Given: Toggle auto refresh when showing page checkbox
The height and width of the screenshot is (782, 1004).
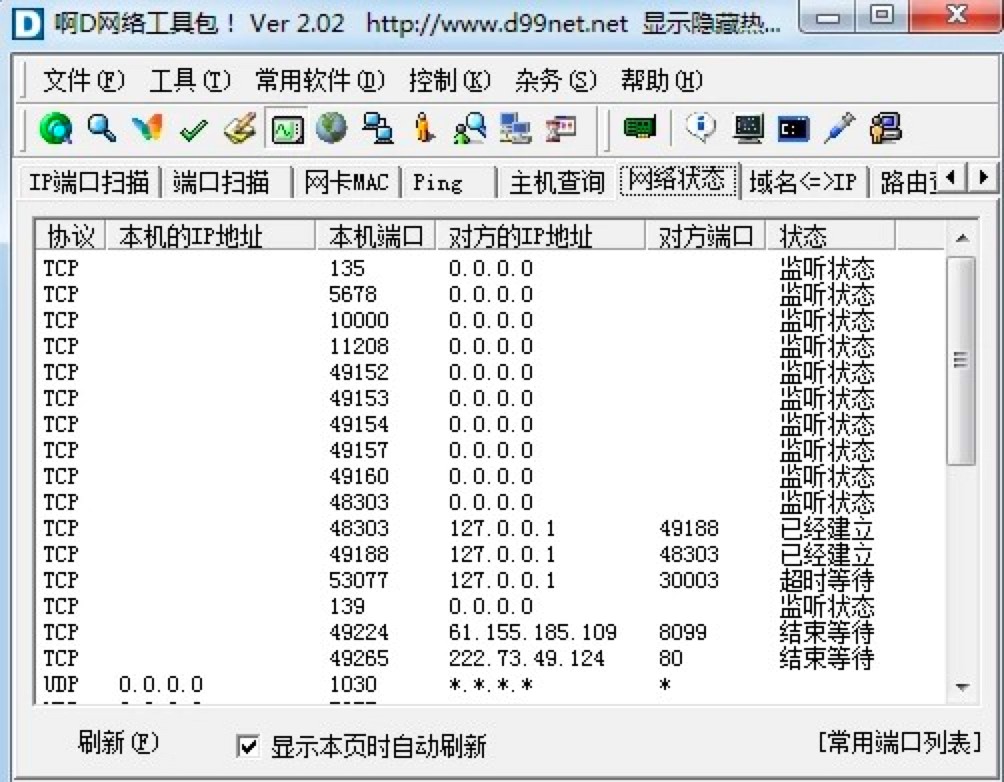Looking at the screenshot, I should point(248,745).
